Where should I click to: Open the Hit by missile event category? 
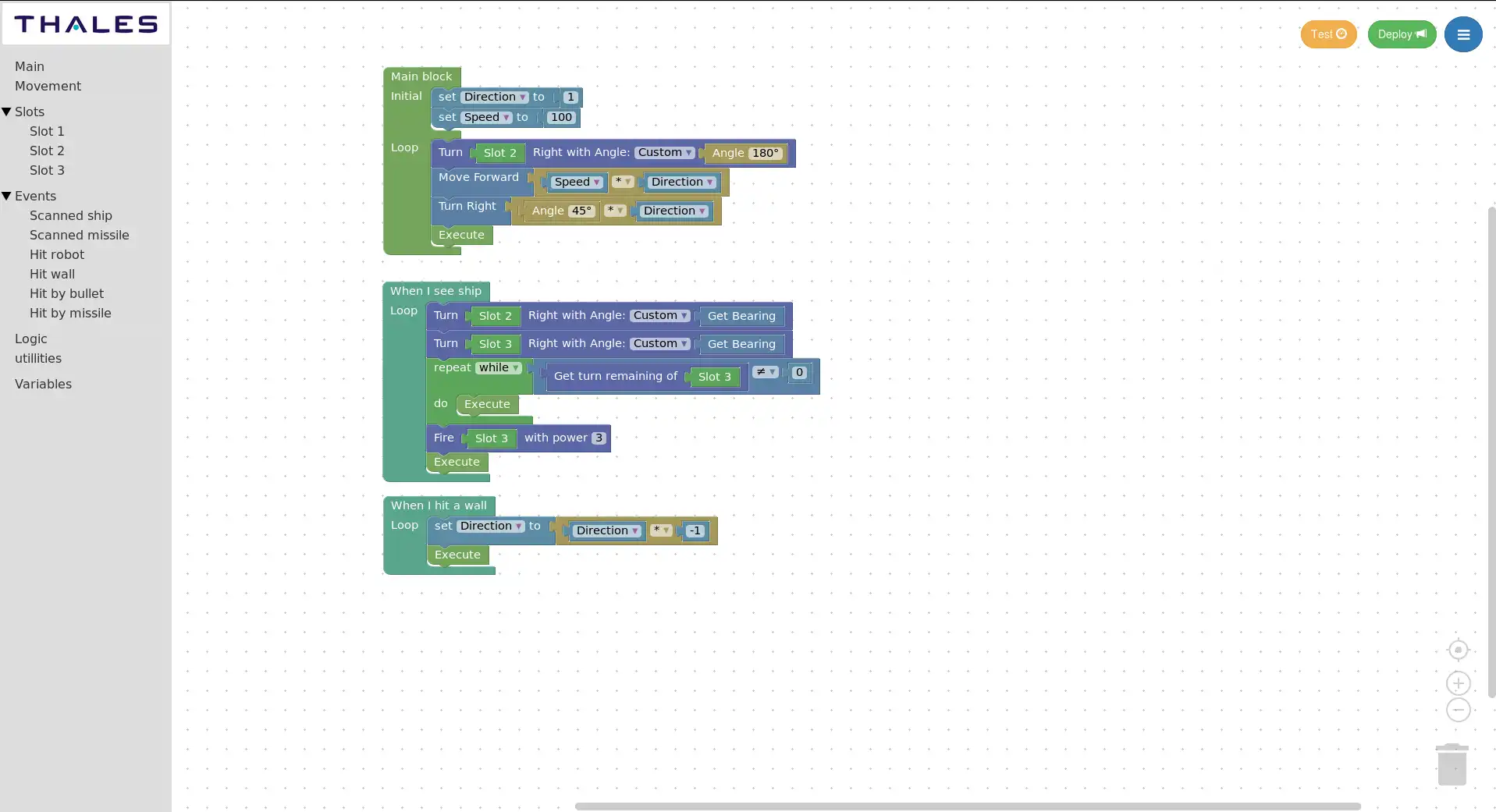(70, 313)
